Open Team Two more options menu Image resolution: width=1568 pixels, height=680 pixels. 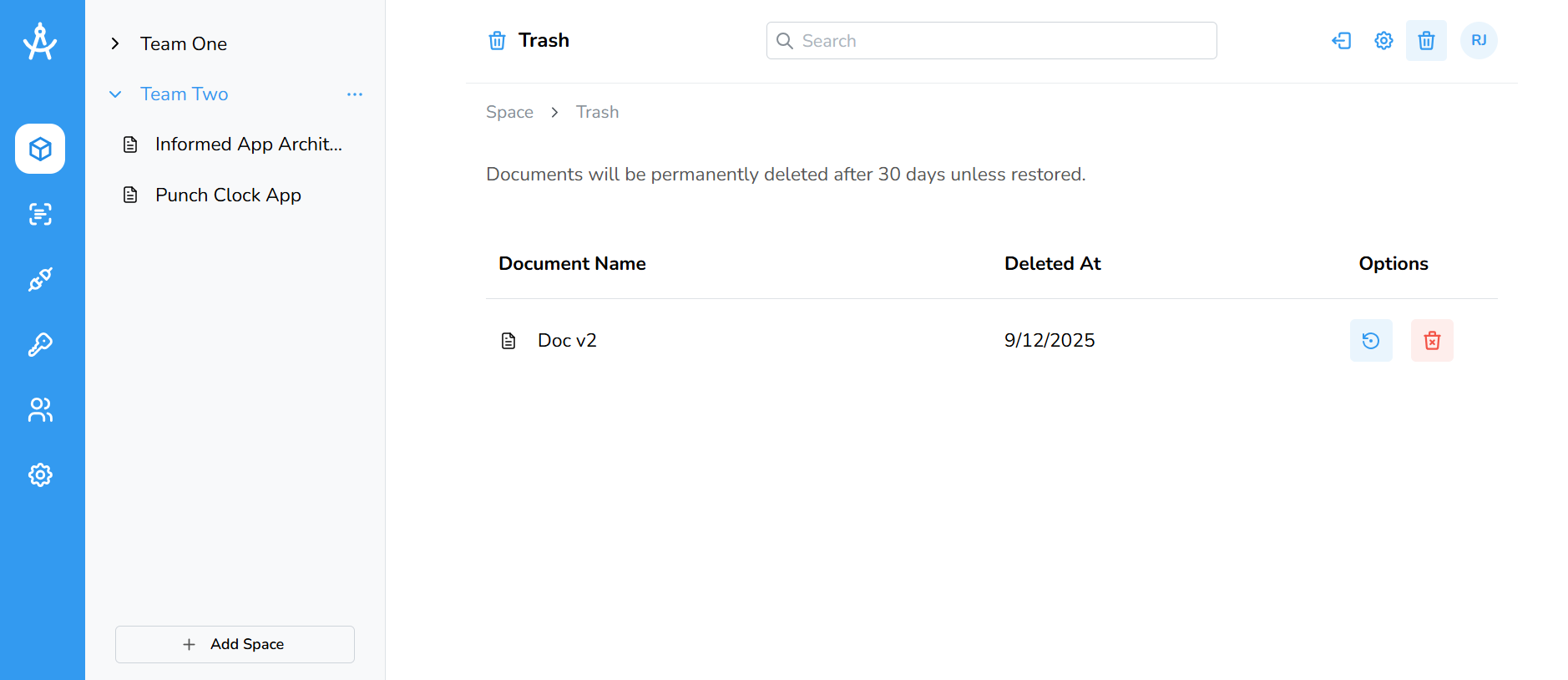coord(355,94)
